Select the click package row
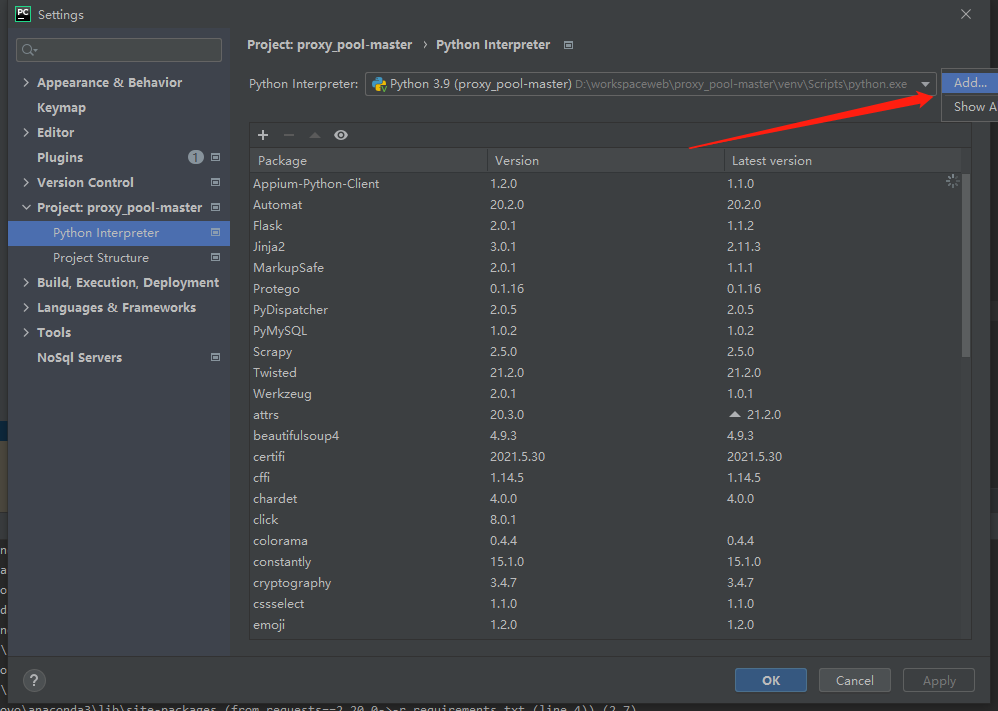This screenshot has height=711, width=998. (605, 519)
